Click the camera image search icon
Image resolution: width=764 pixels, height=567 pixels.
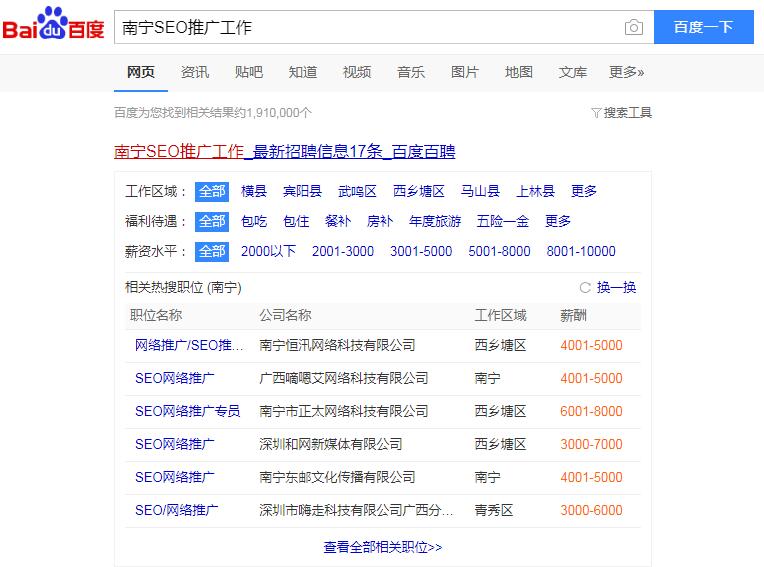tap(633, 28)
